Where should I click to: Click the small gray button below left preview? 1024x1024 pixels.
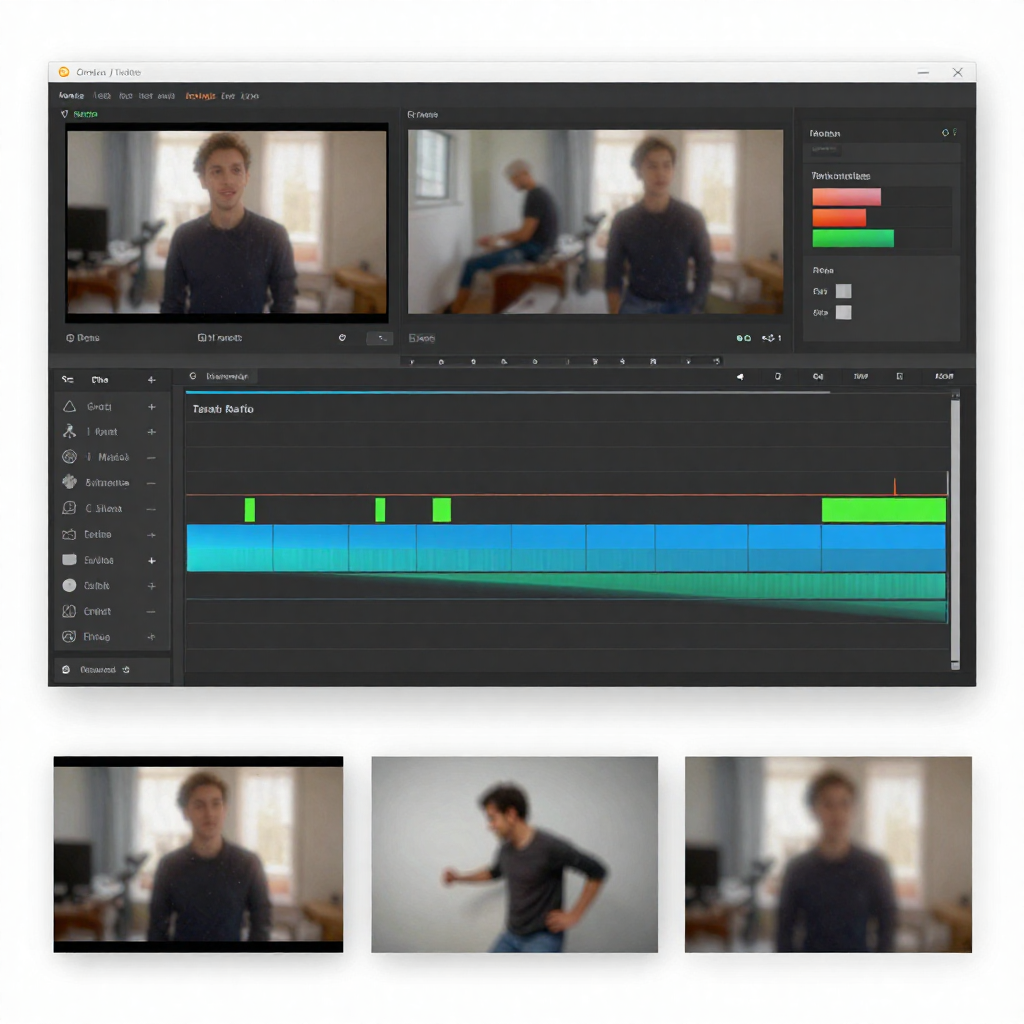pyautogui.click(x=380, y=339)
